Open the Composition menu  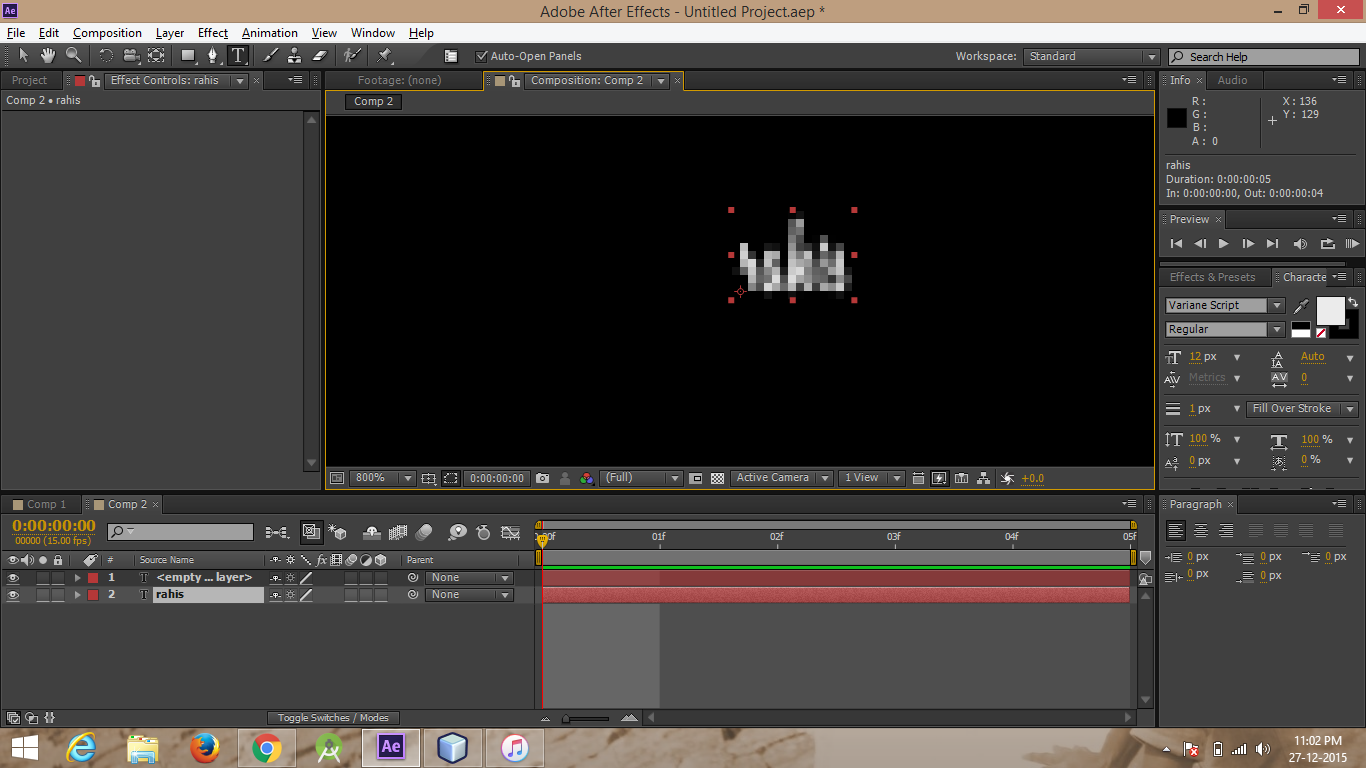pos(107,33)
